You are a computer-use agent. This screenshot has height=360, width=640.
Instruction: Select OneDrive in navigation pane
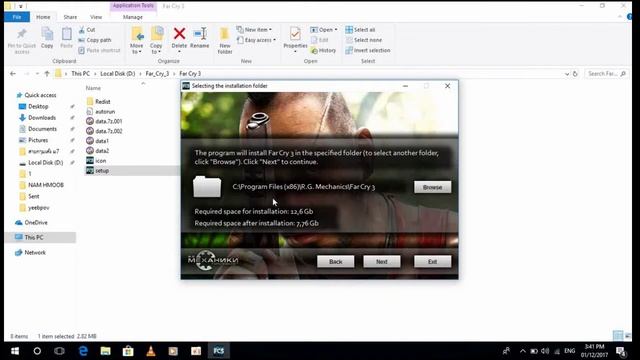tap(36, 222)
